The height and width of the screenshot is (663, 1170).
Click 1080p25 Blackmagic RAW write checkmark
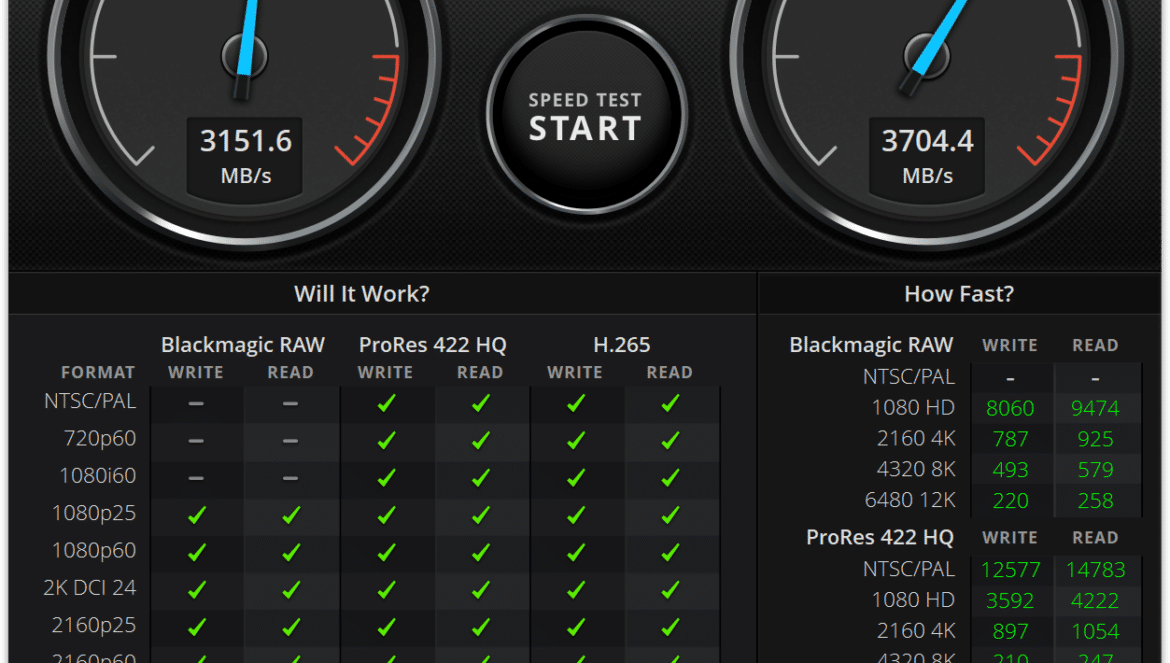tap(196, 515)
